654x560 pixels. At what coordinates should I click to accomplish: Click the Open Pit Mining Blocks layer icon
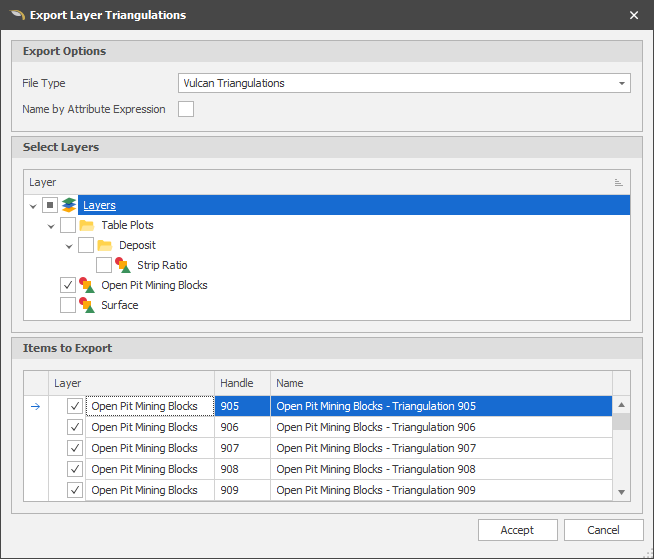click(x=87, y=285)
